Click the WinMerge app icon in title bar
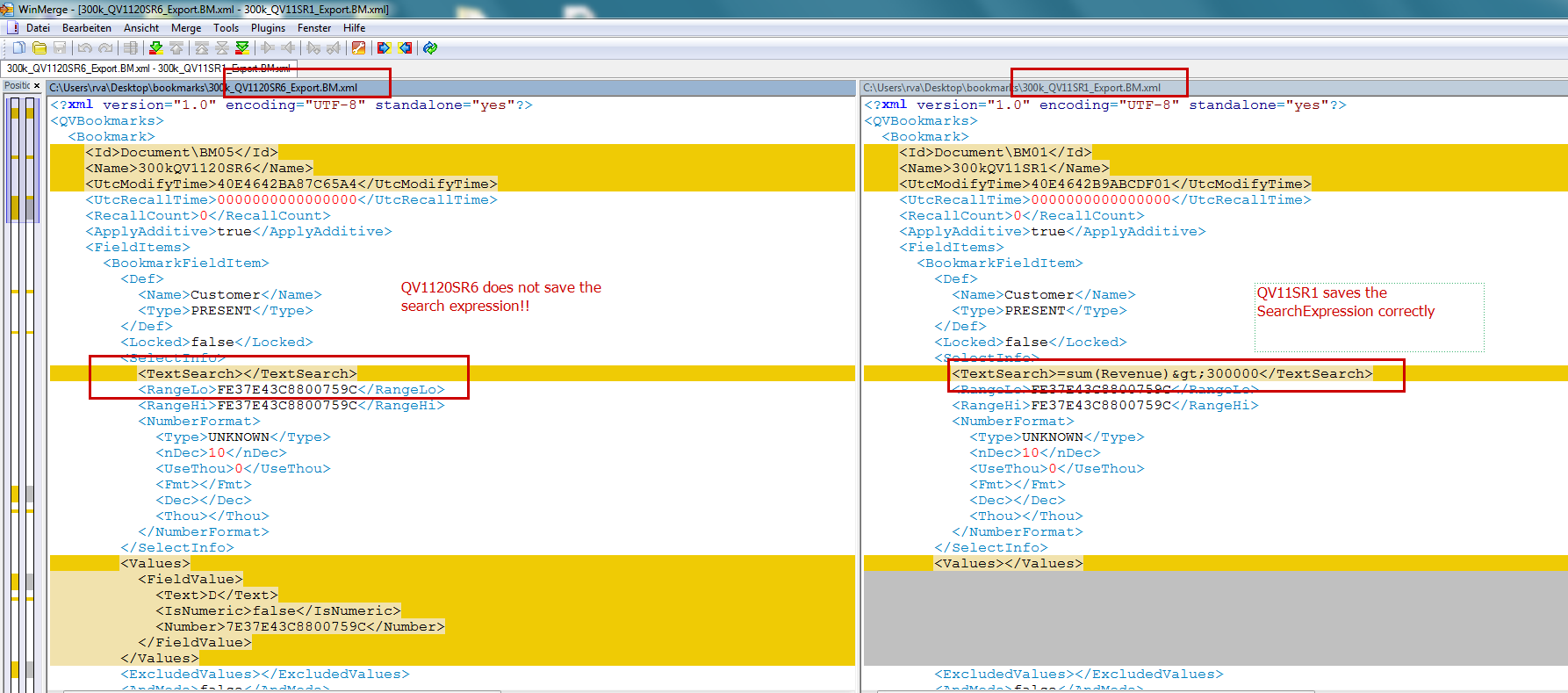 tap(7, 9)
